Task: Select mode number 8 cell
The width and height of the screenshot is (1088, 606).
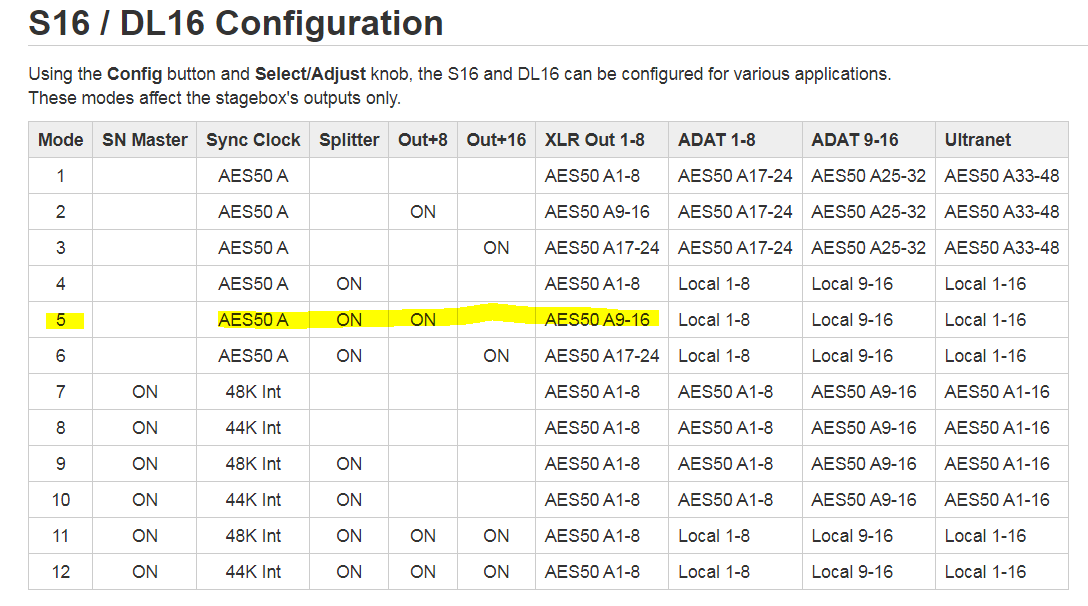Action: coord(60,428)
